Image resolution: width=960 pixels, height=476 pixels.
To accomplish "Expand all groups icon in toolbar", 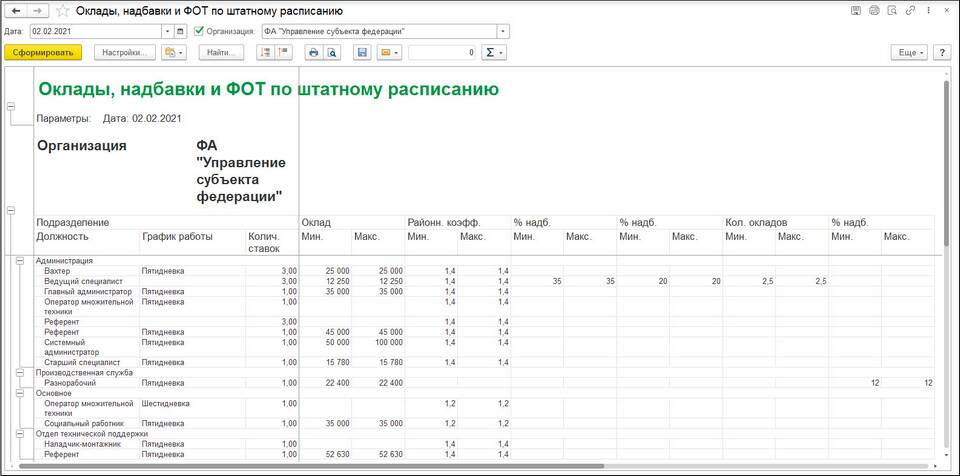I will pyautogui.click(x=264, y=53).
